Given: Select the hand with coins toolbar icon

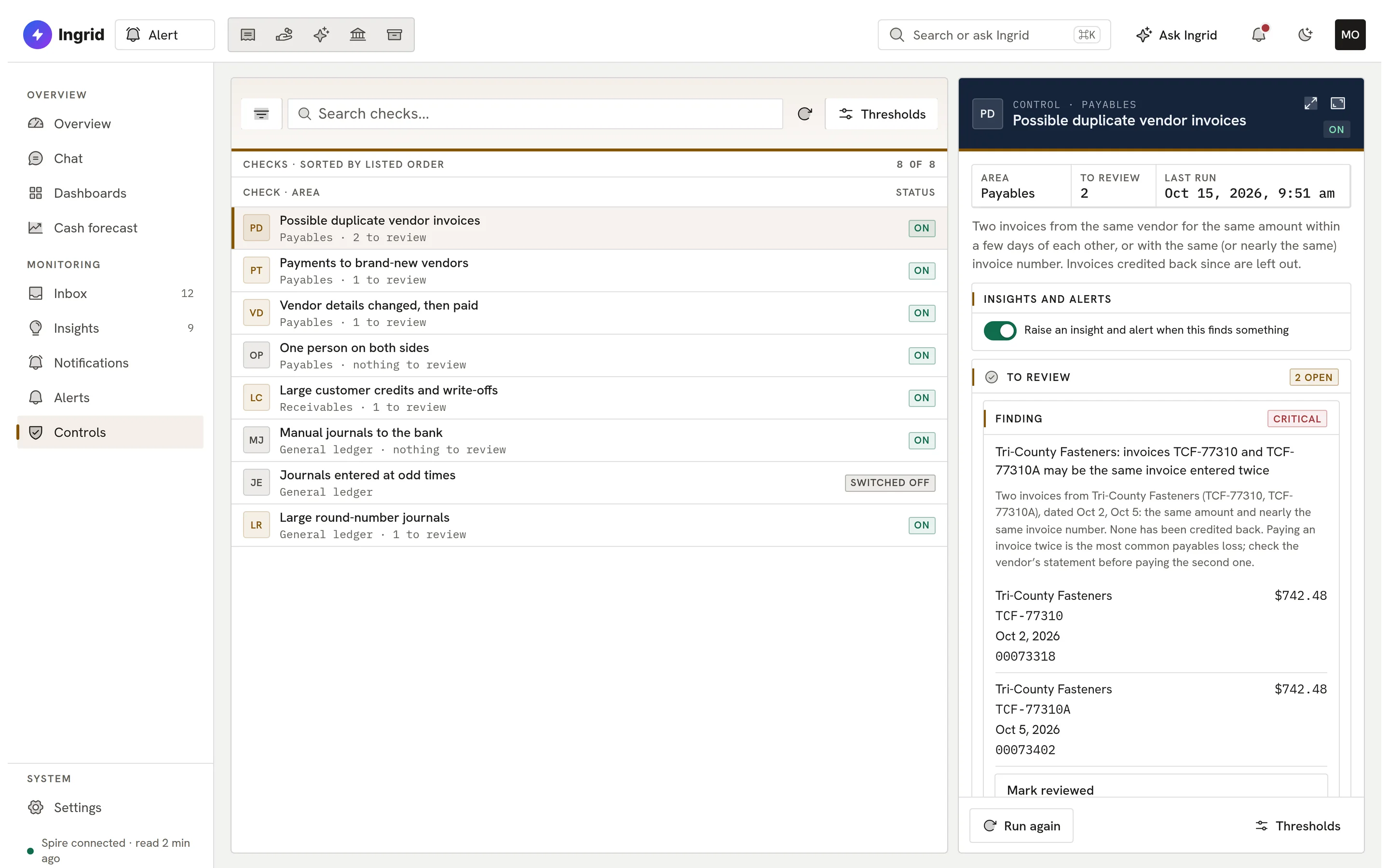Looking at the screenshot, I should (x=284, y=34).
